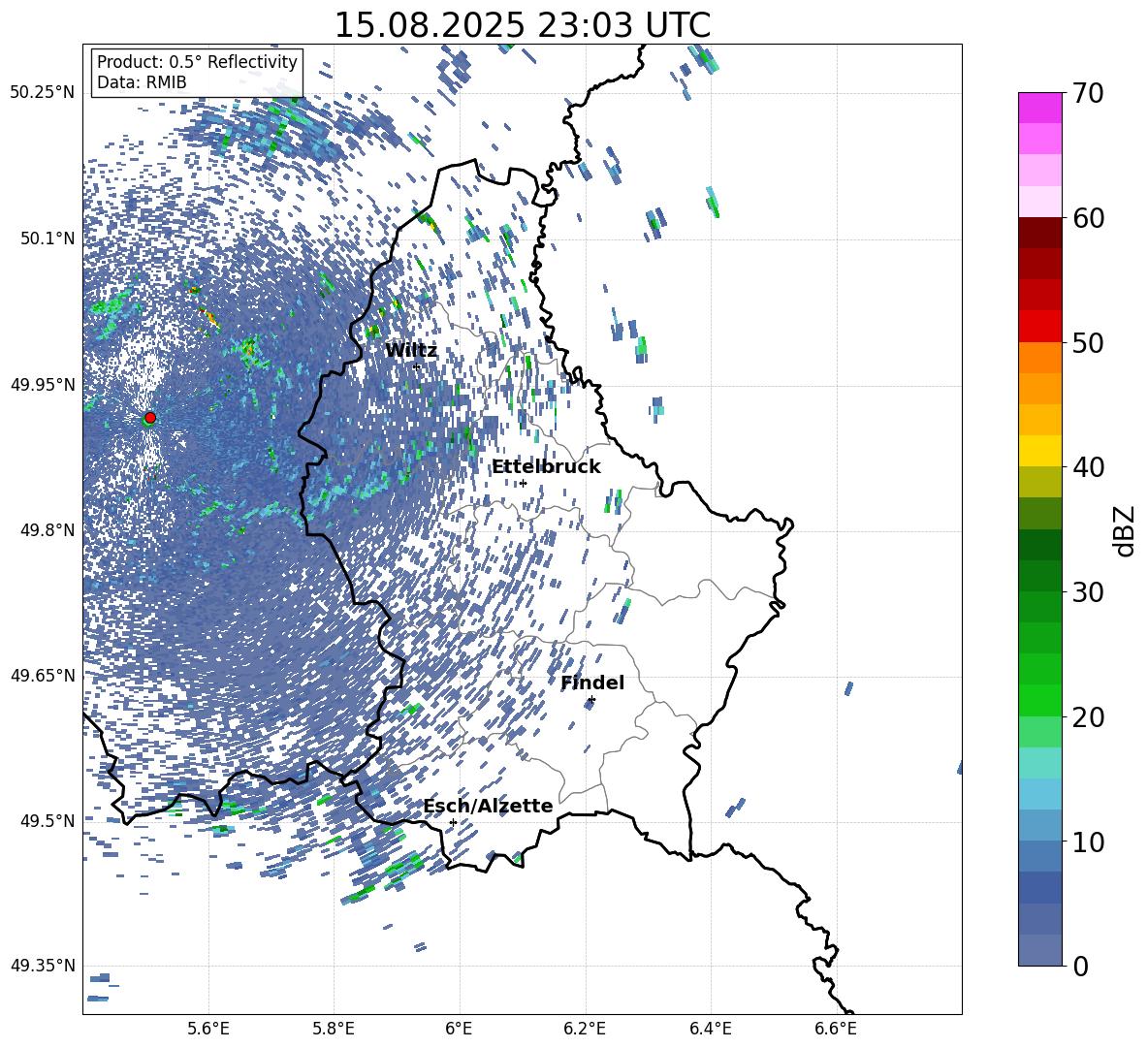Image resolution: width=1148 pixels, height=1048 pixels.
Task: Click the Findel station cross marker
Action: 591,700
